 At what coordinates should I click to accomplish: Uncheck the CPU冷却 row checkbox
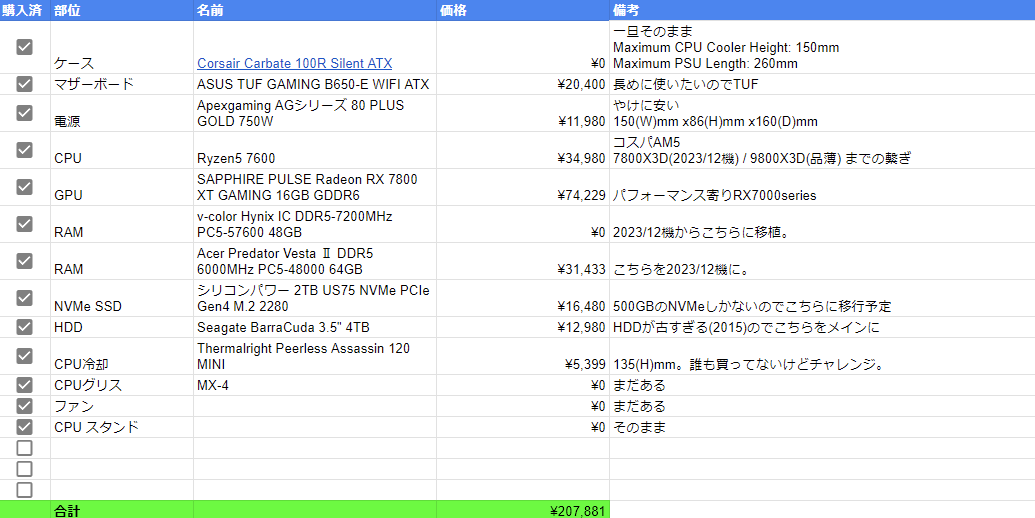click(24, 356)
